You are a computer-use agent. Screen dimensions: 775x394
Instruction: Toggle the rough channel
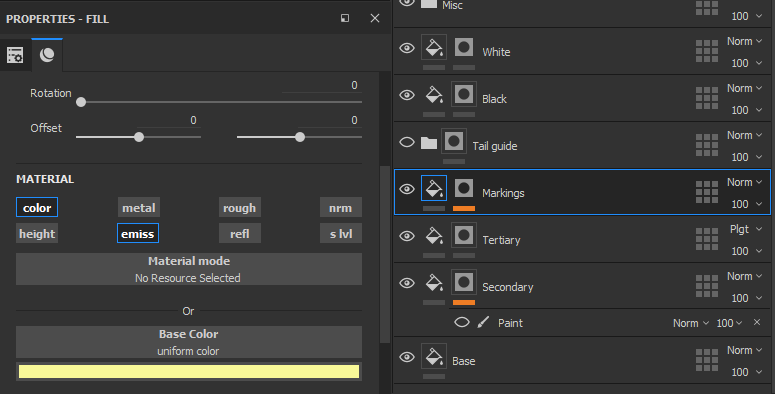240,208
